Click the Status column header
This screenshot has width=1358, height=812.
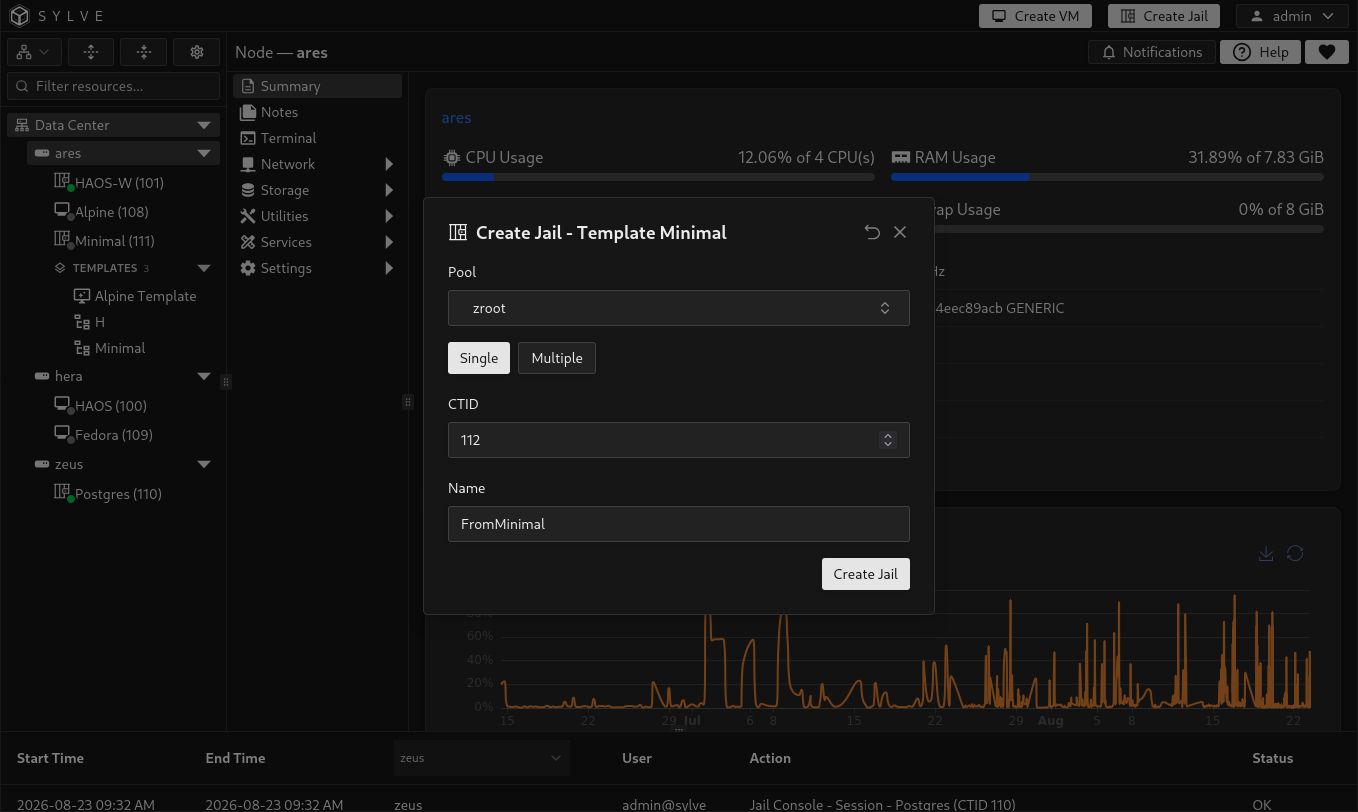(x=1272, y=758)
